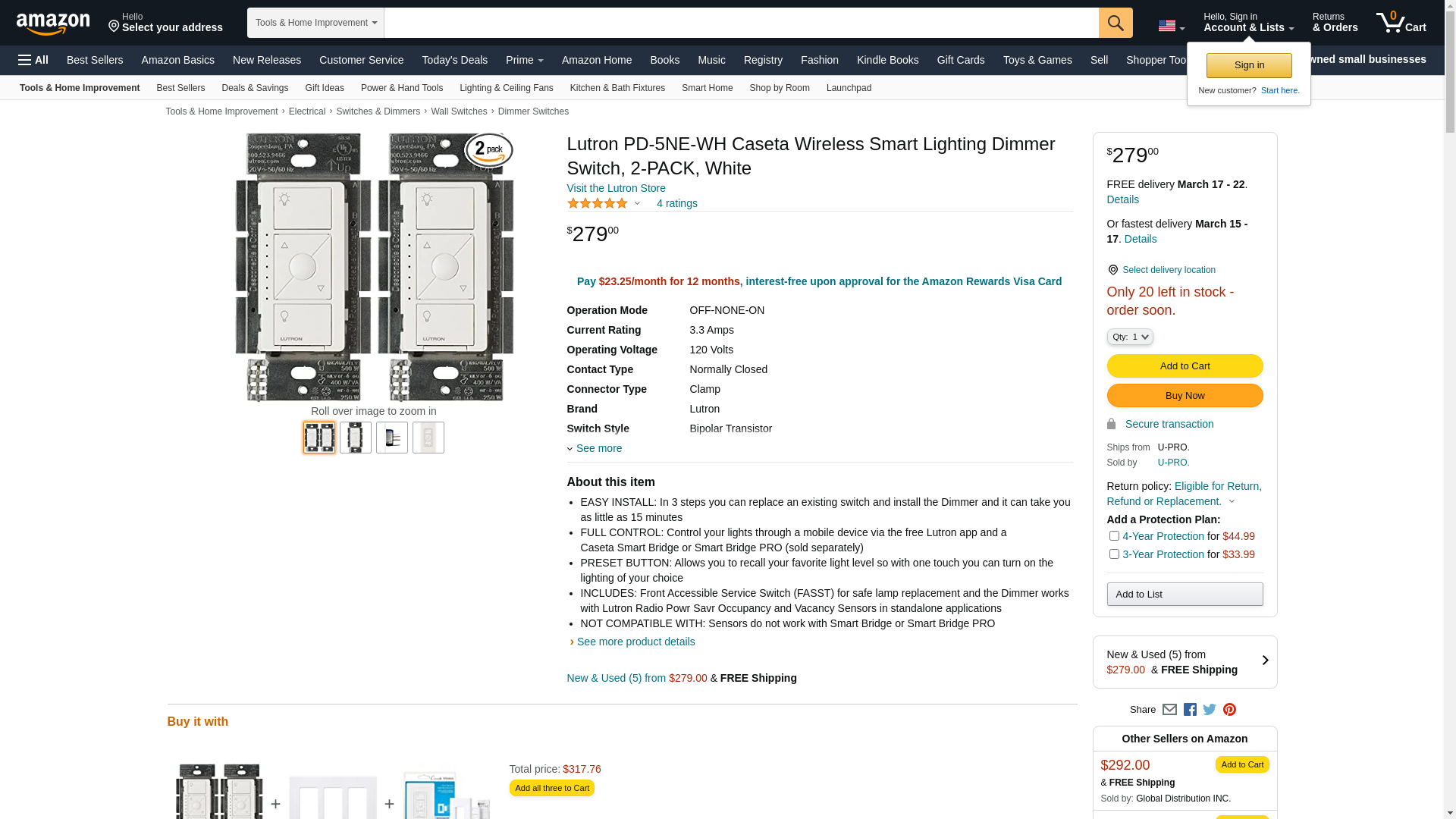Screen dimensions: 1456x819
Task: Share product on Pinterest
Action: coord(1229,710)
